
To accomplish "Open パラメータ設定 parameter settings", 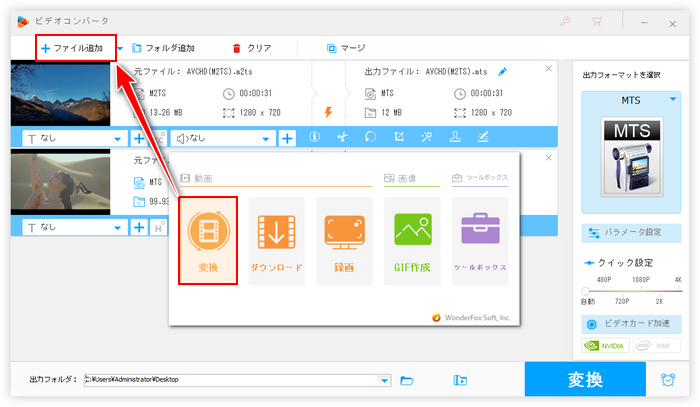I will tap(625, 232).
